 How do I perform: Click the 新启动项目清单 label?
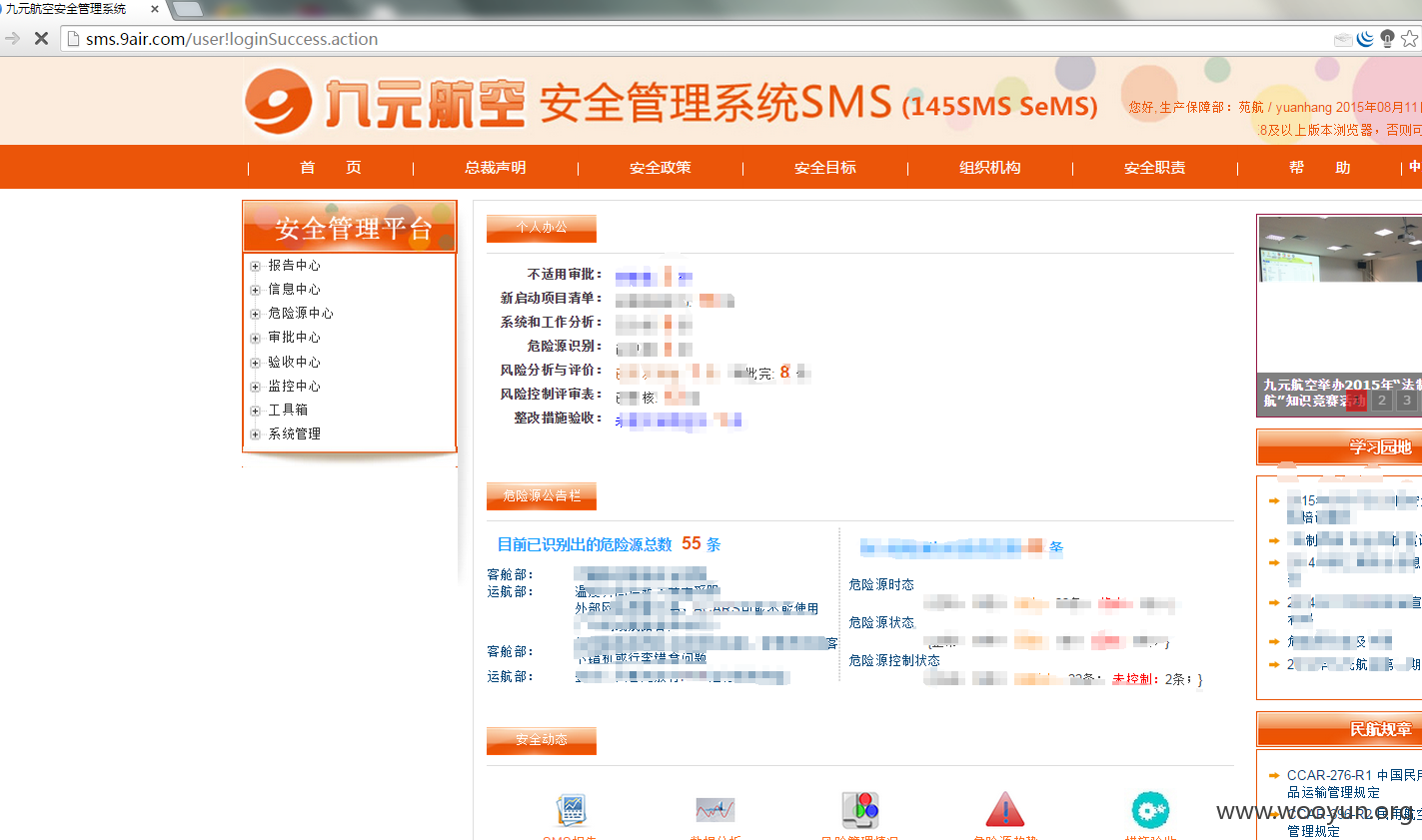click(552, 298)
